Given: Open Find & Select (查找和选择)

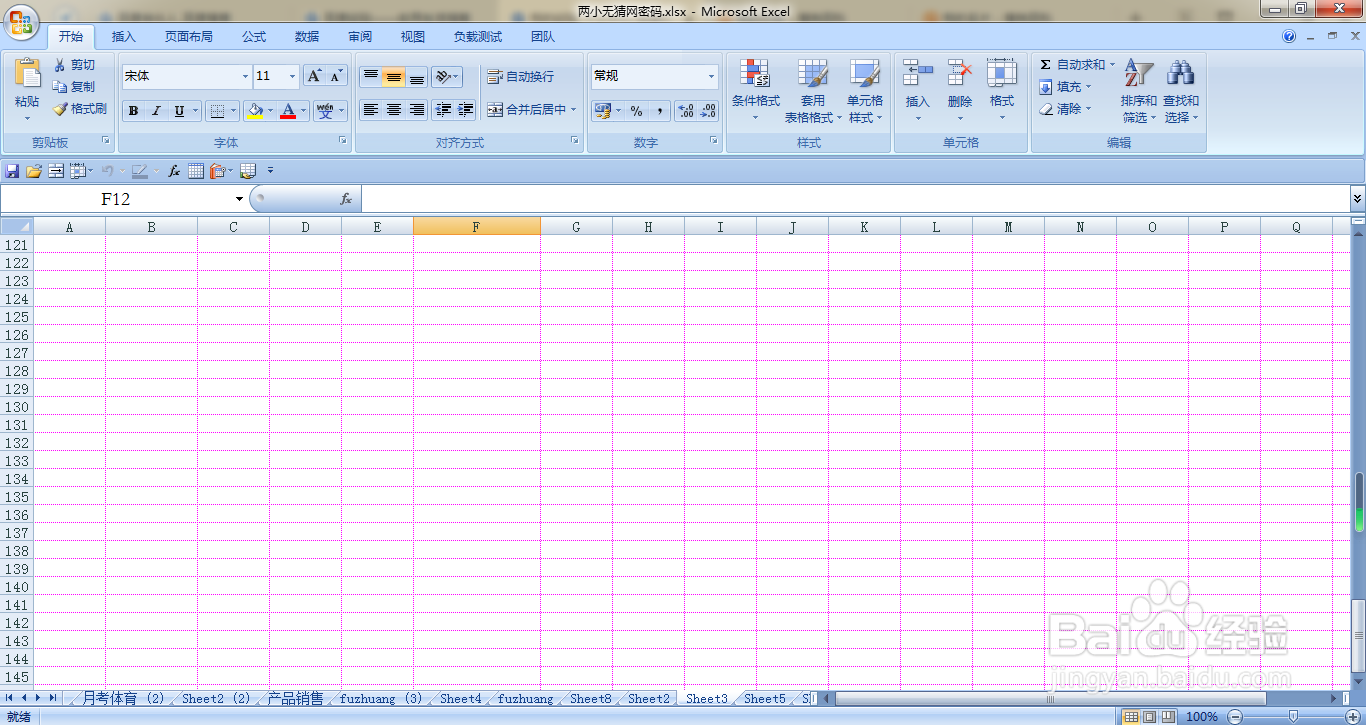Looking at the screenshot, I should tap(1181, 90).
